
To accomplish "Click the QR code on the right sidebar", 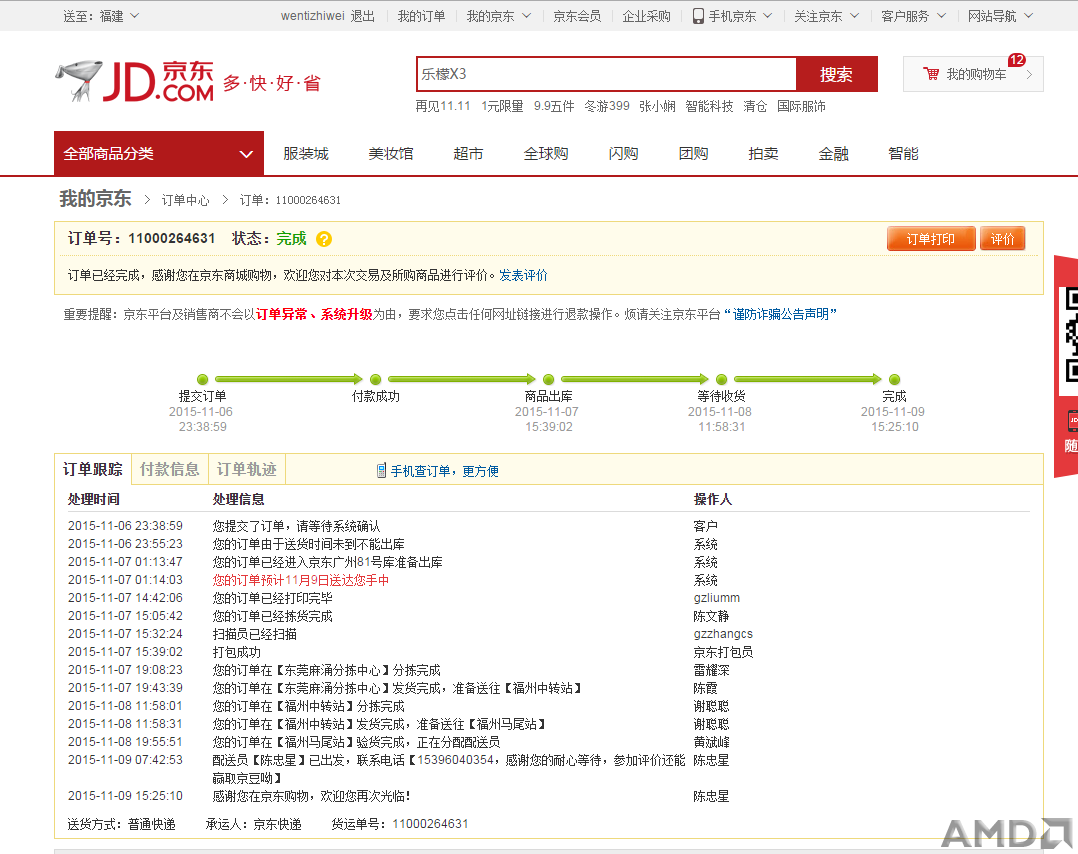I will click(x=1071, y=334).
